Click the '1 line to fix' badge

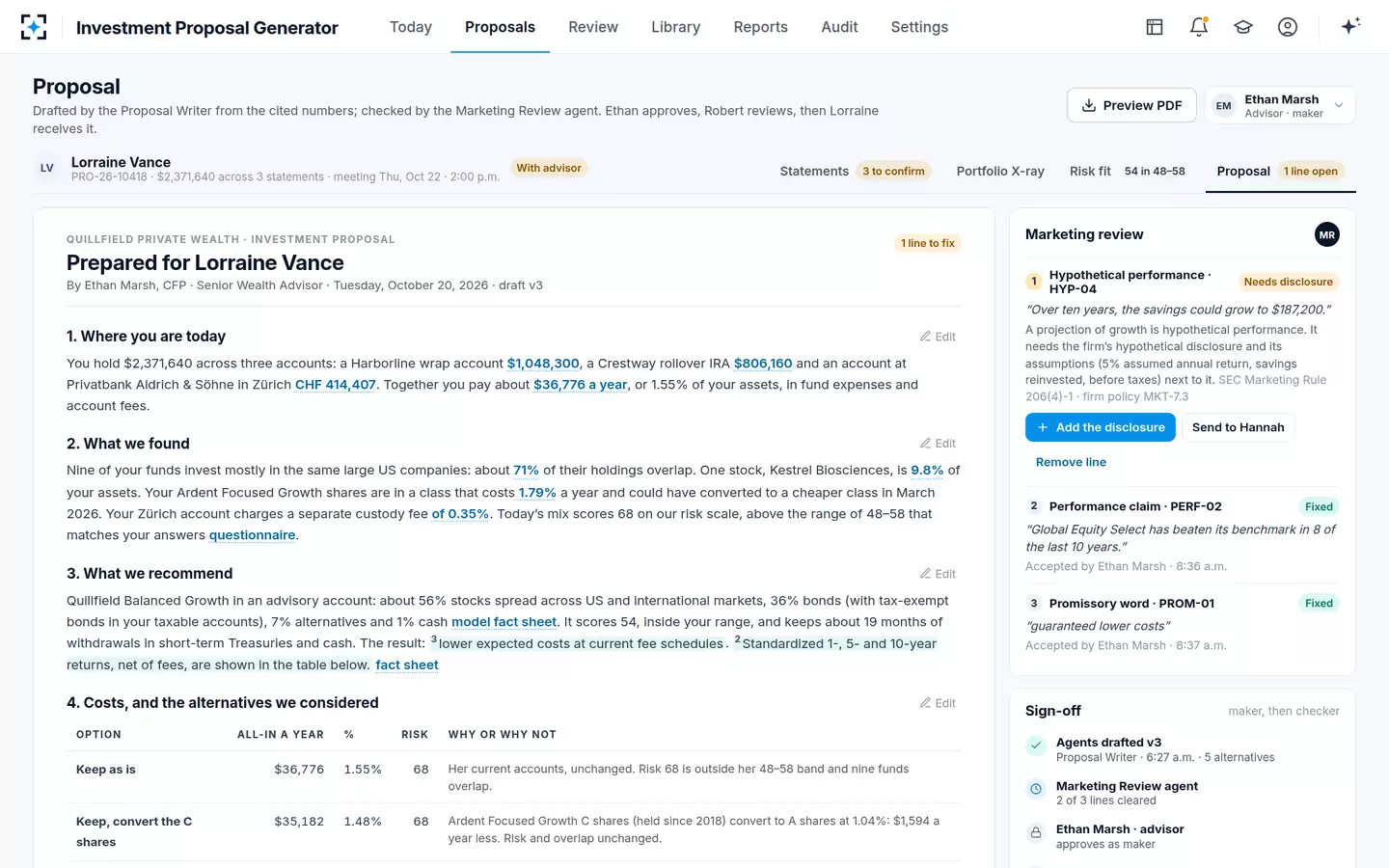(x=928, y=243)
